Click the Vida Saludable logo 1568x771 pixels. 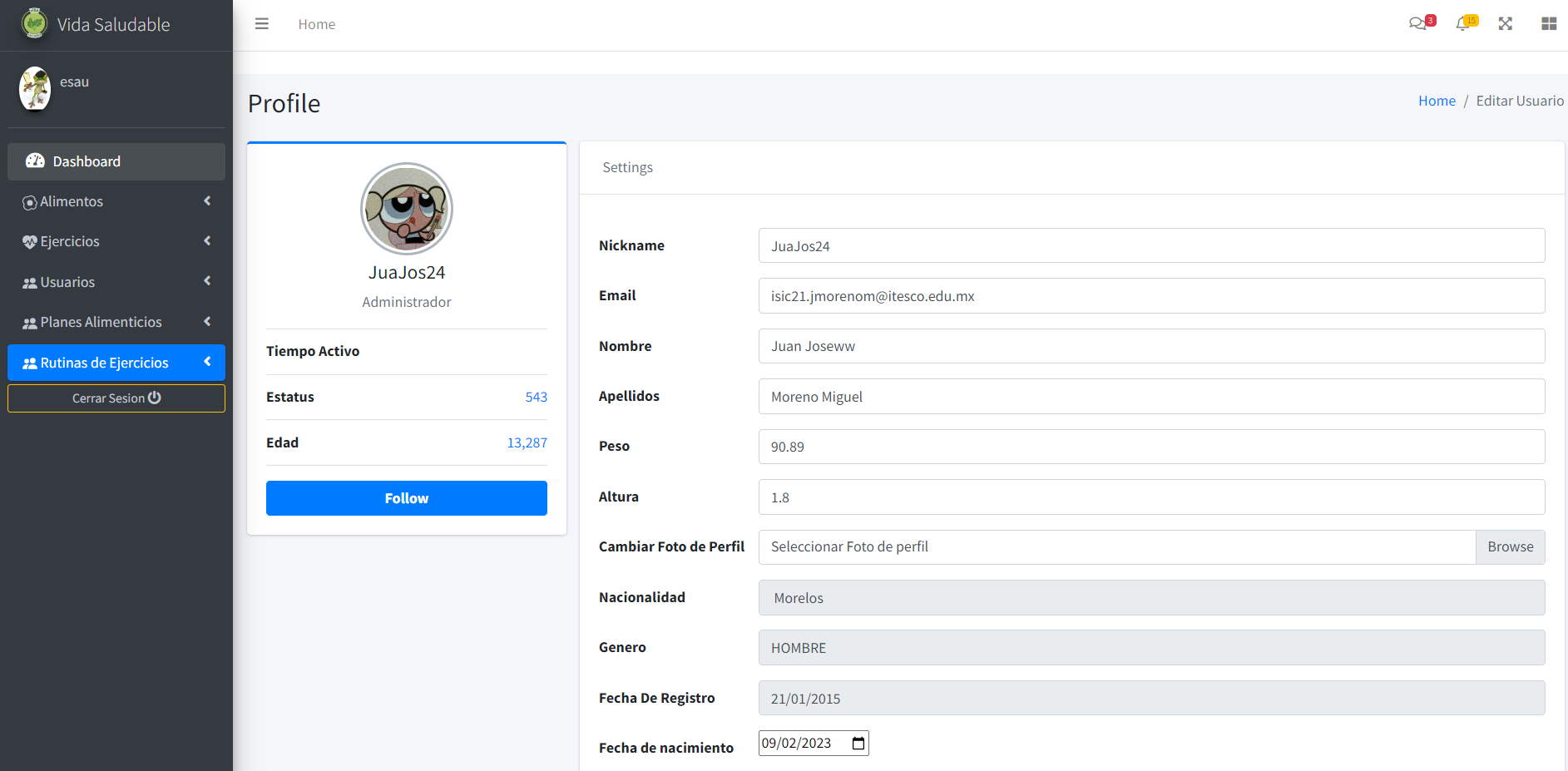pos(34,23)
